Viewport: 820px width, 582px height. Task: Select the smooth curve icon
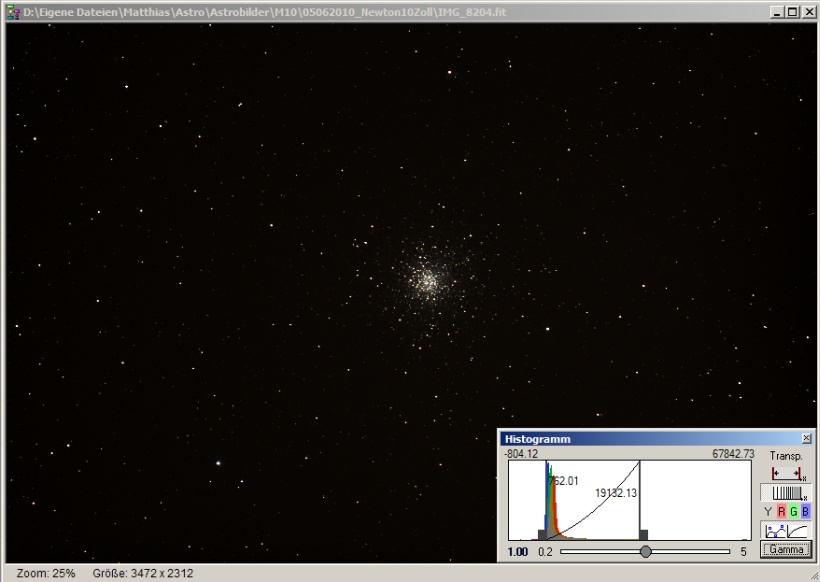(797, 531)
